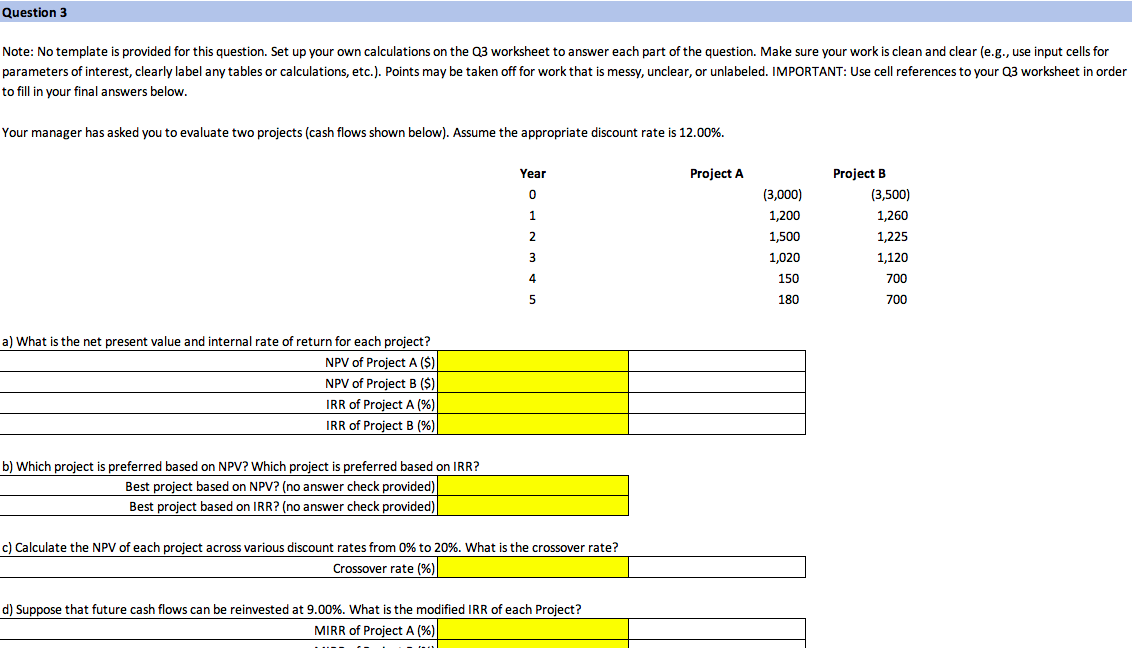This screenshot has height=648, width=1132.
Task: Click the 'IRR of Project B (%)' label
Action: click(380, 425)
